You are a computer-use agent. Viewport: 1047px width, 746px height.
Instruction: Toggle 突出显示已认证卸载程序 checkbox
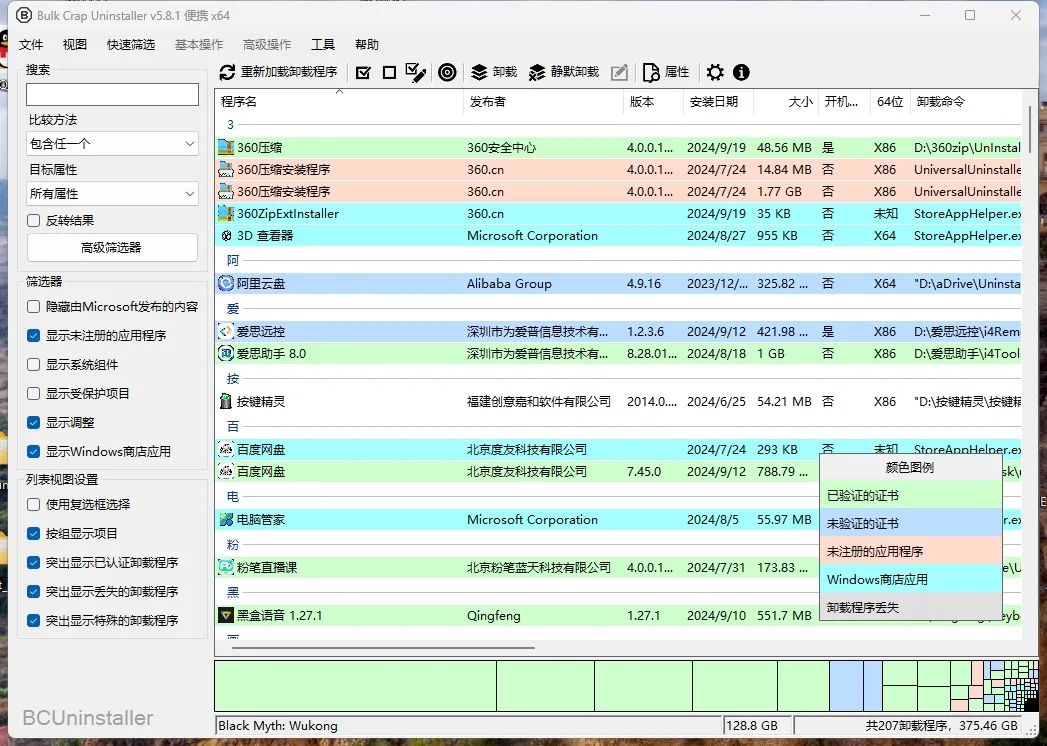[33, 562]
